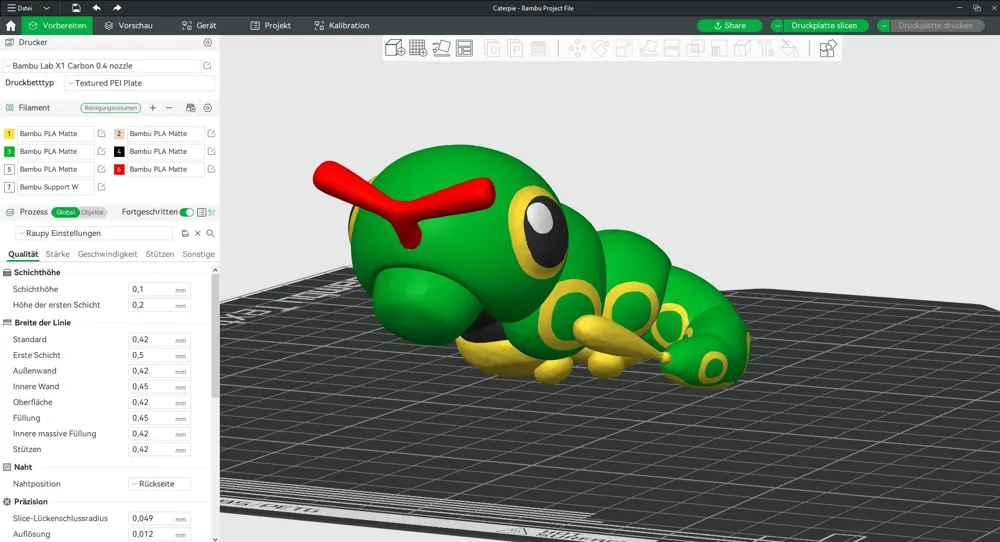Click the Auto orient toolbar icon
1000x542 pixels.
[441, 48]
